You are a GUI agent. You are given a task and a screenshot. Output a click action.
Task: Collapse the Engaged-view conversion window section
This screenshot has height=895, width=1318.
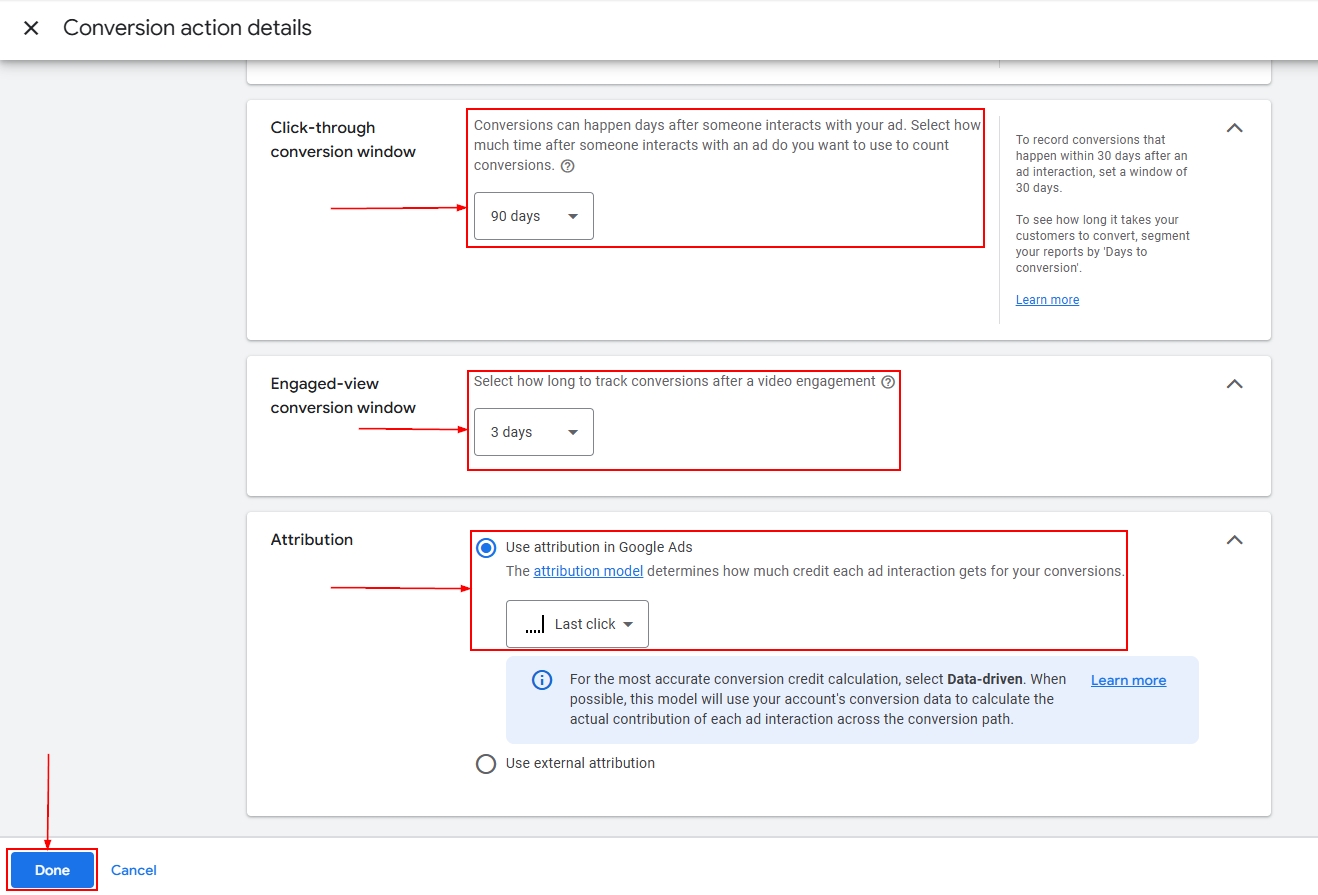1235,384
